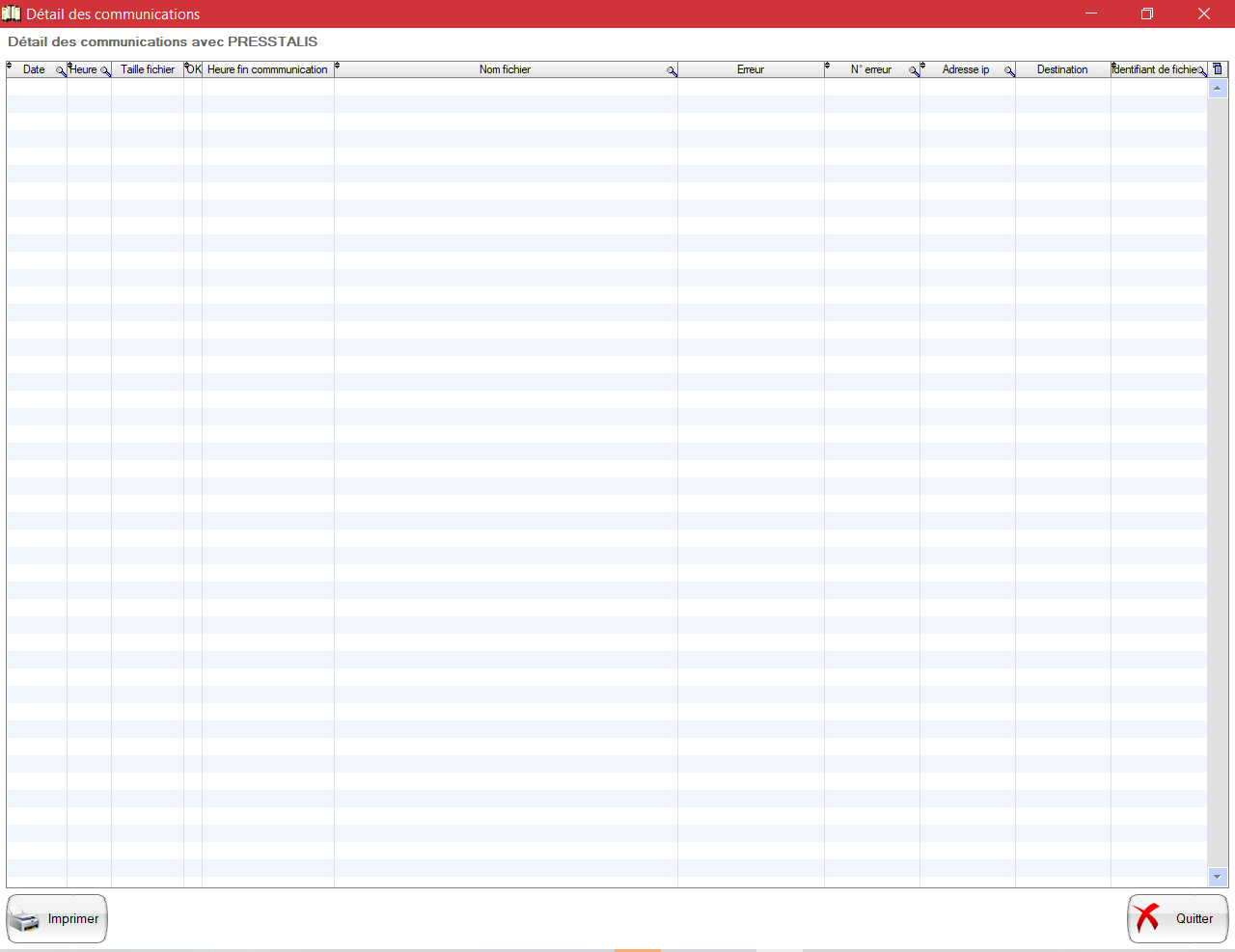Click the app icon in title bar
This screenshot has height=952, width=1235.
(12, 14)
